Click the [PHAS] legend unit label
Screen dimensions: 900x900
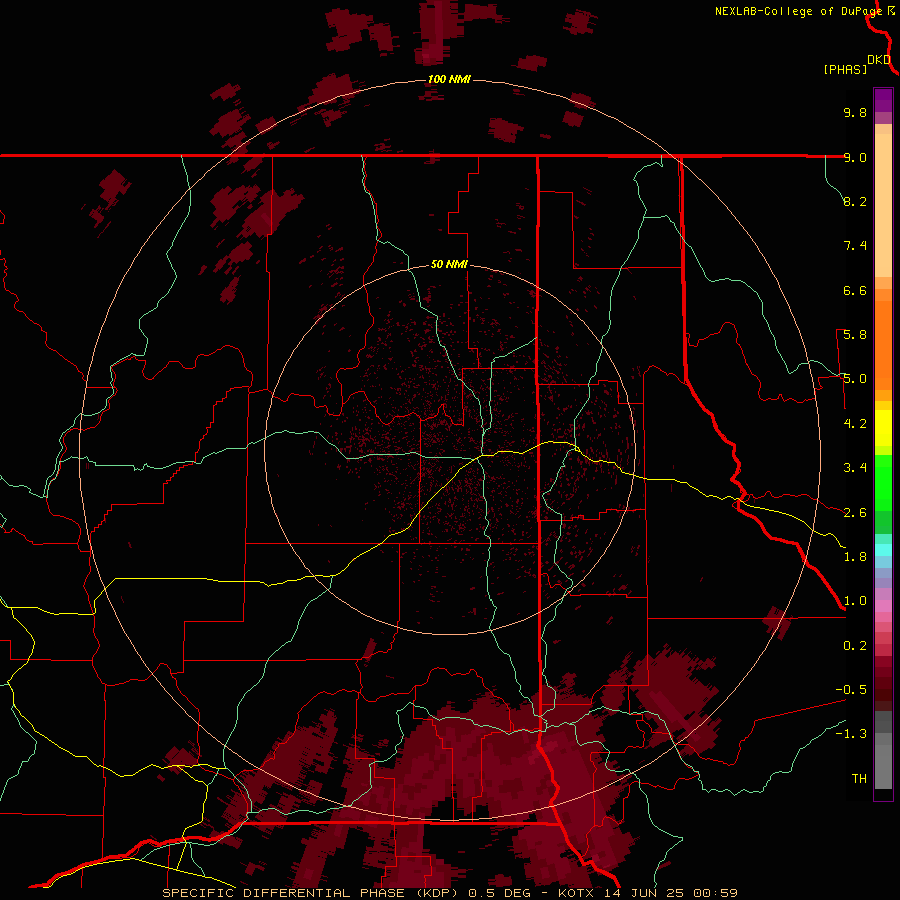(845, 70)
